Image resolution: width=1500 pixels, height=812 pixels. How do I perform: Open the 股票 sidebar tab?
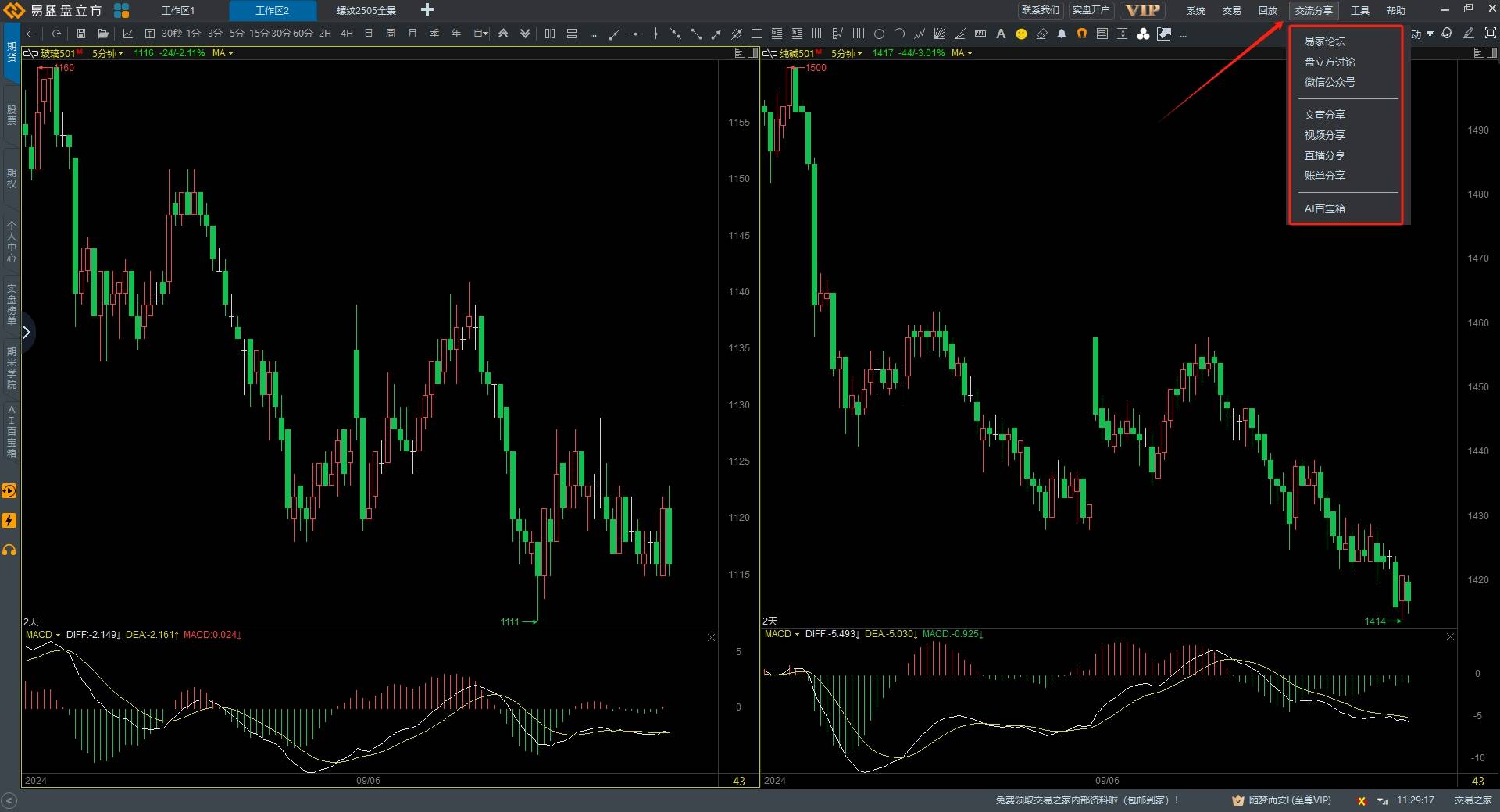11,116
